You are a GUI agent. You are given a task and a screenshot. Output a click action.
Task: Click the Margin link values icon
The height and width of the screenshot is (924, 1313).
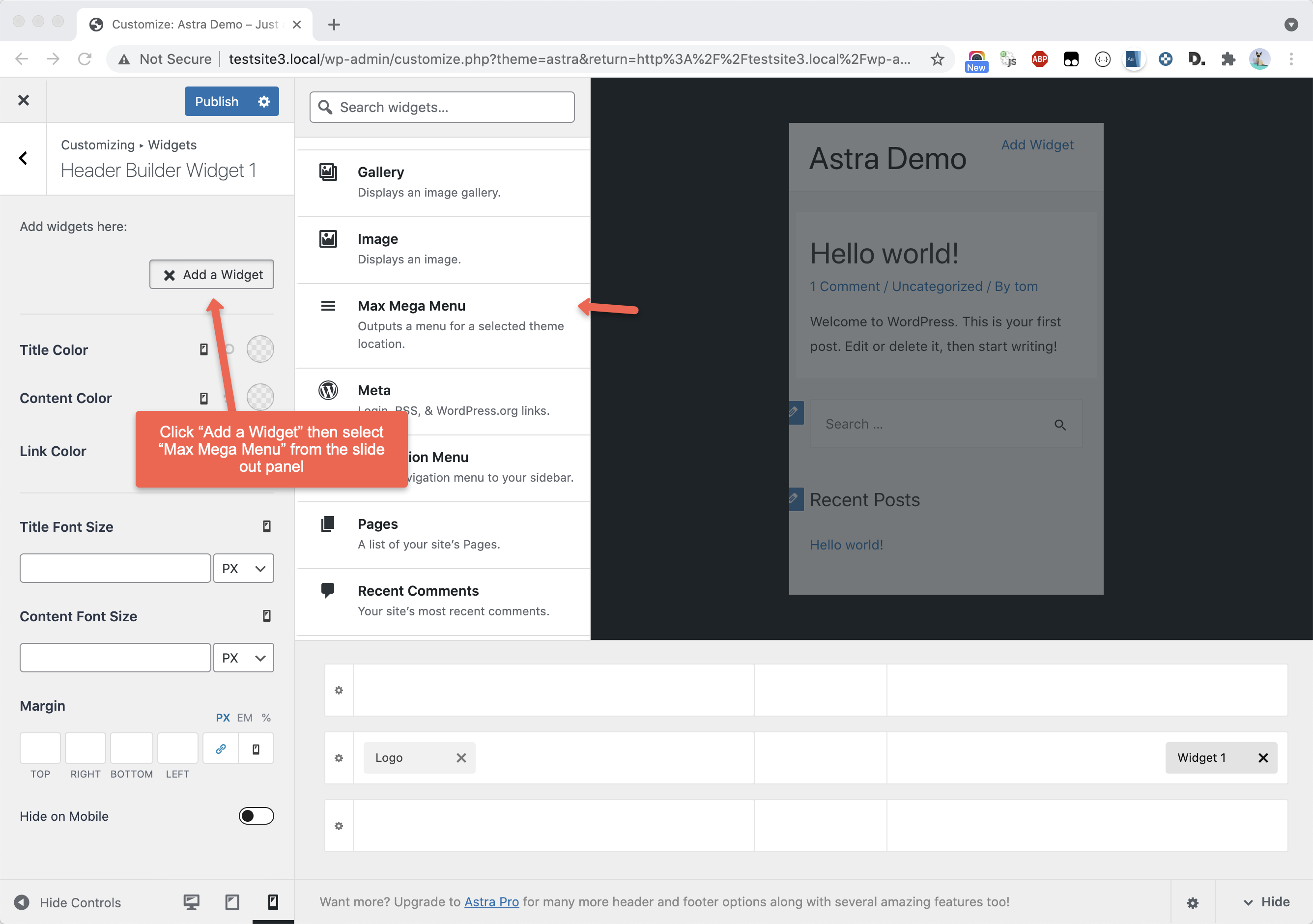pos(221,749)
